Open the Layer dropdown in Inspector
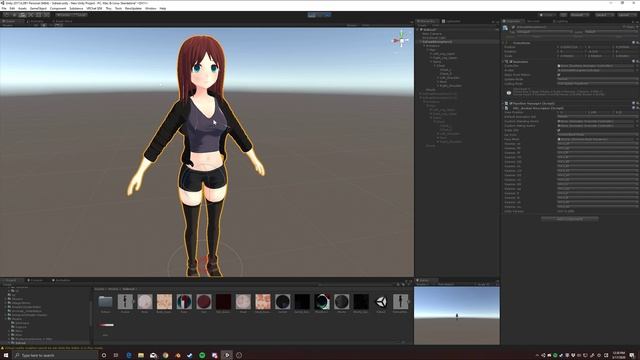 [x=610, y=32]
